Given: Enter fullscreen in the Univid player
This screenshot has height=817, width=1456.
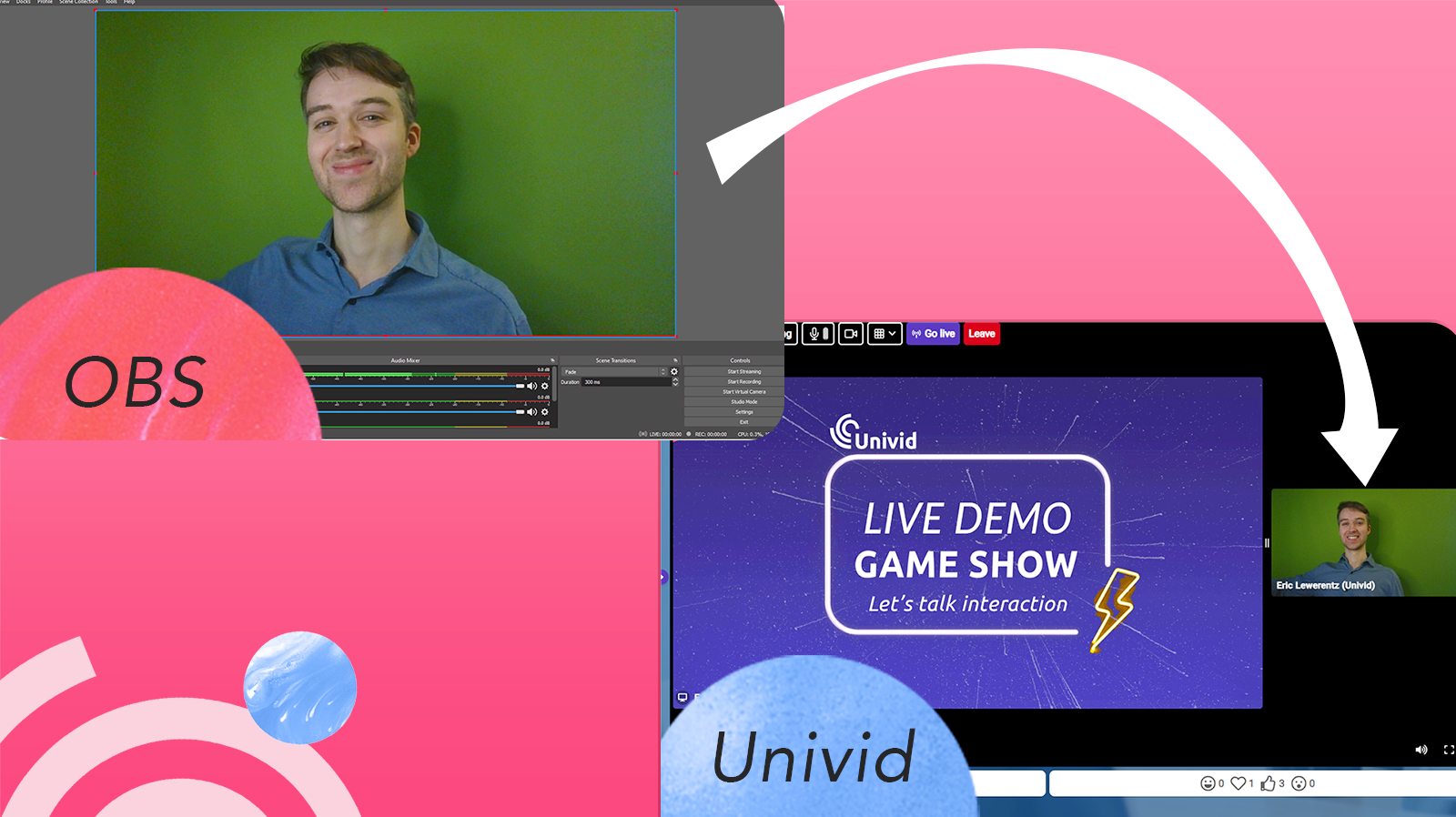Looking at the screenshot, I should pos(1449,750).
